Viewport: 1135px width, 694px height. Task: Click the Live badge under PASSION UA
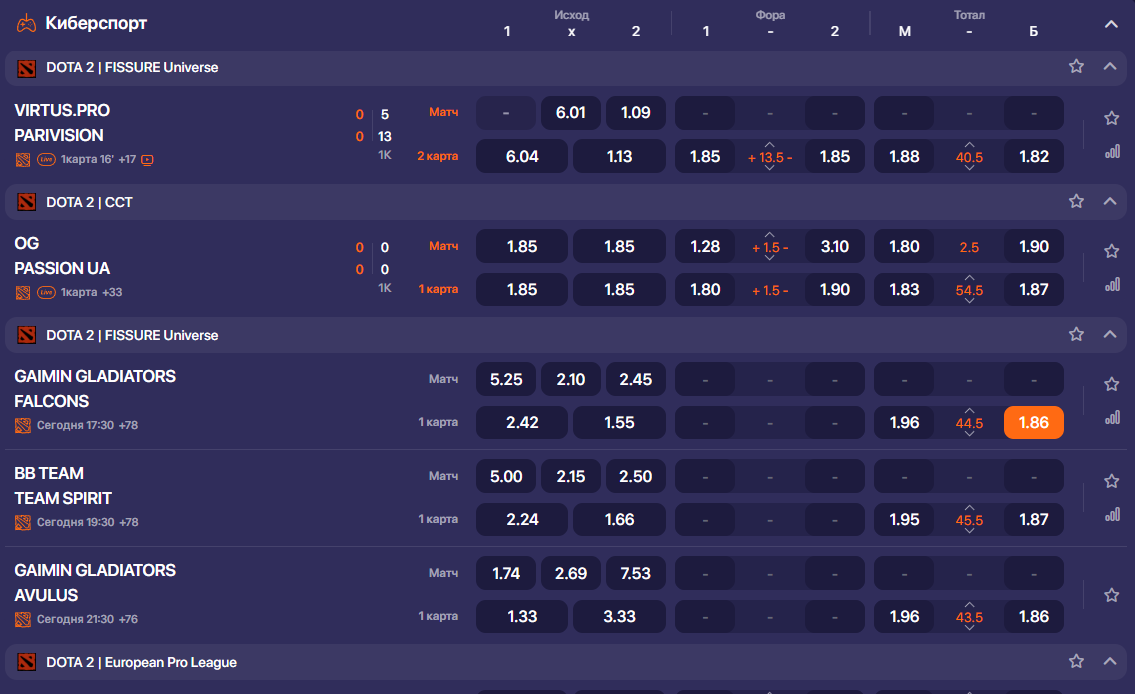pyautogui.click(x=46, y=293)
